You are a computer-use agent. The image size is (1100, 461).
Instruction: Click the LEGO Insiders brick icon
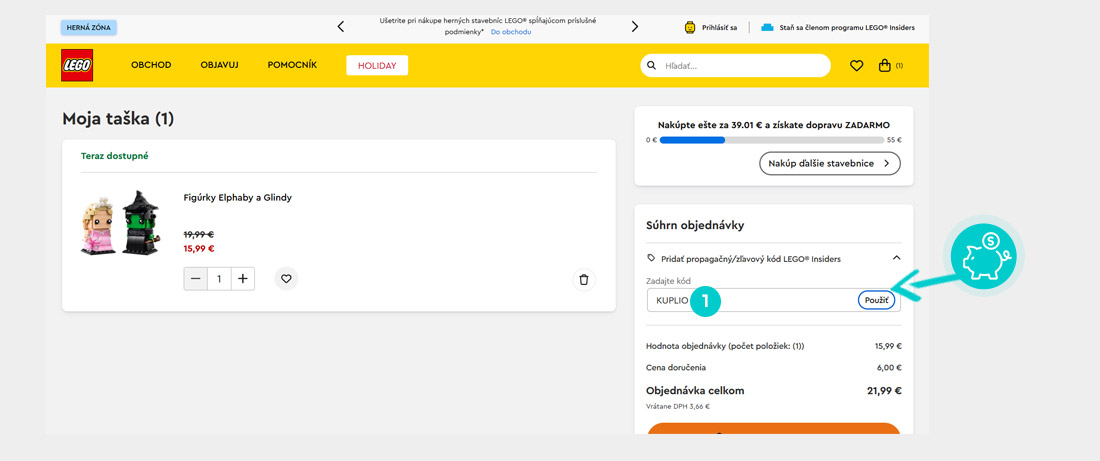[767, 27]
